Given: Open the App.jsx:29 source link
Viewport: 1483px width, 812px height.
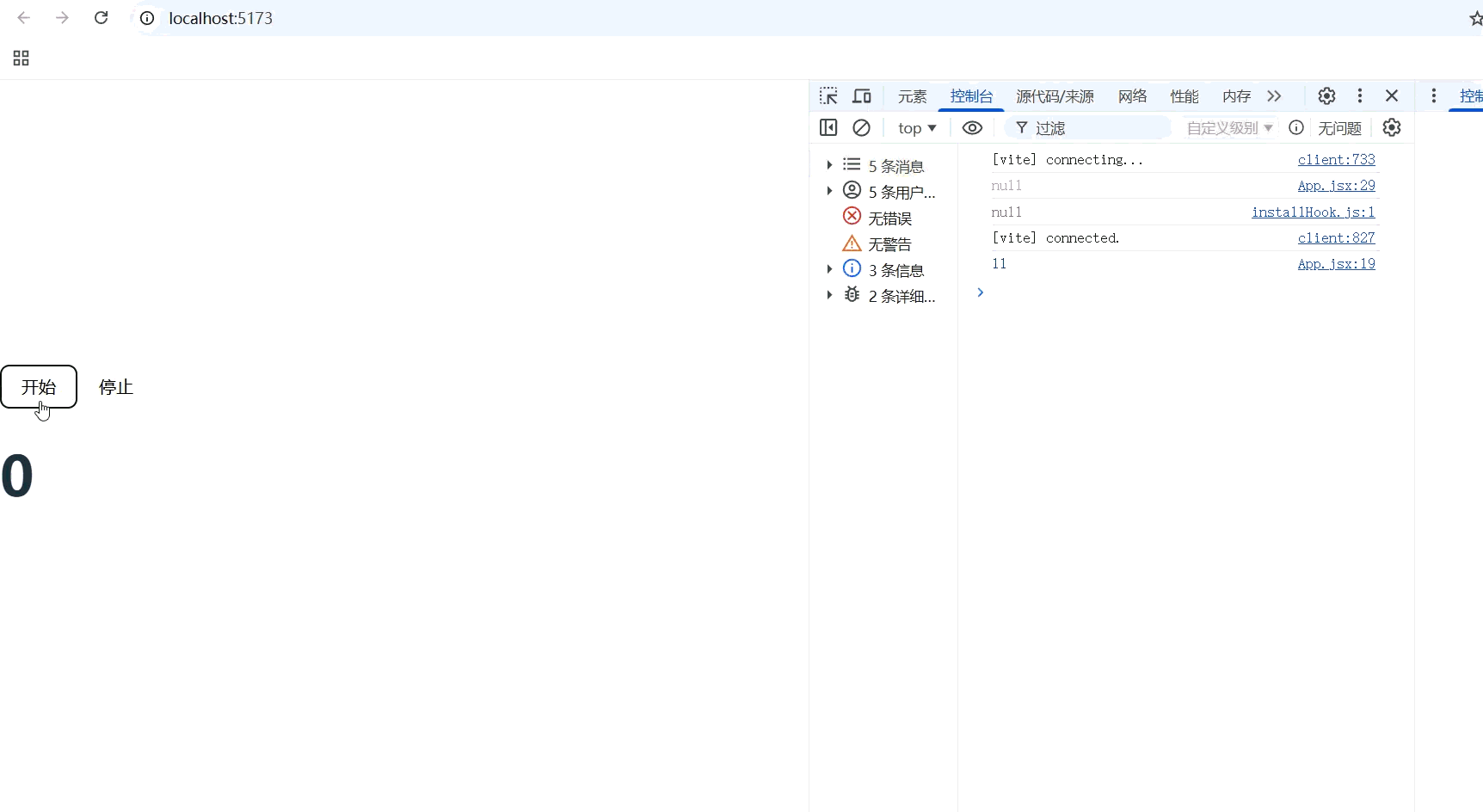Looking at the screenshot, I should [1337, 186].
